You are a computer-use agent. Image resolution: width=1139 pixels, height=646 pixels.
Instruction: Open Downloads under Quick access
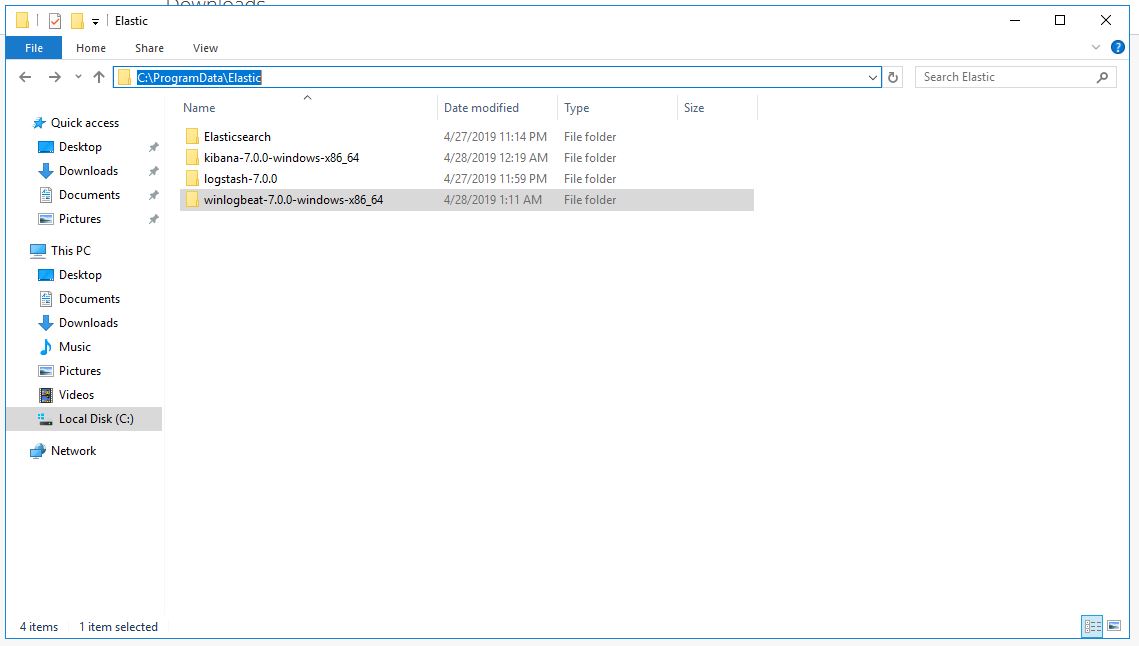coord(88,171)
